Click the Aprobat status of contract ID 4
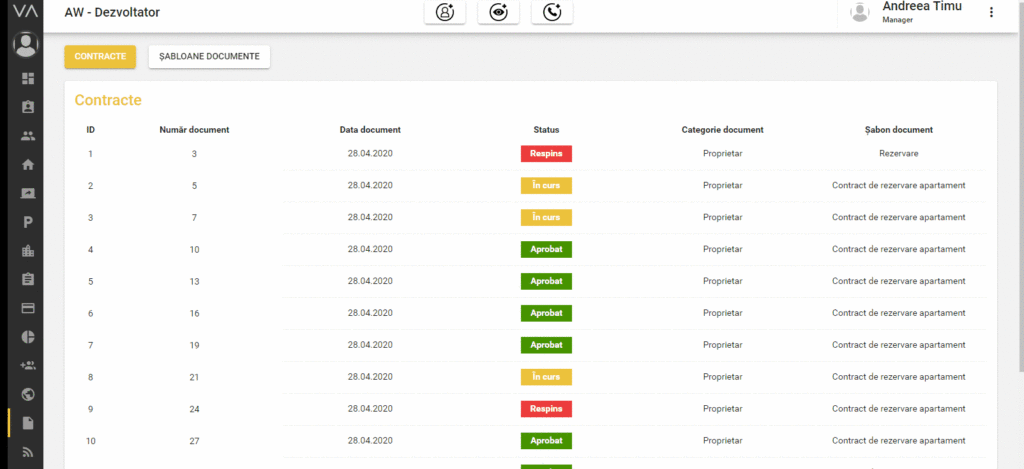1024x469 pixels. click(x=546, y=249)
